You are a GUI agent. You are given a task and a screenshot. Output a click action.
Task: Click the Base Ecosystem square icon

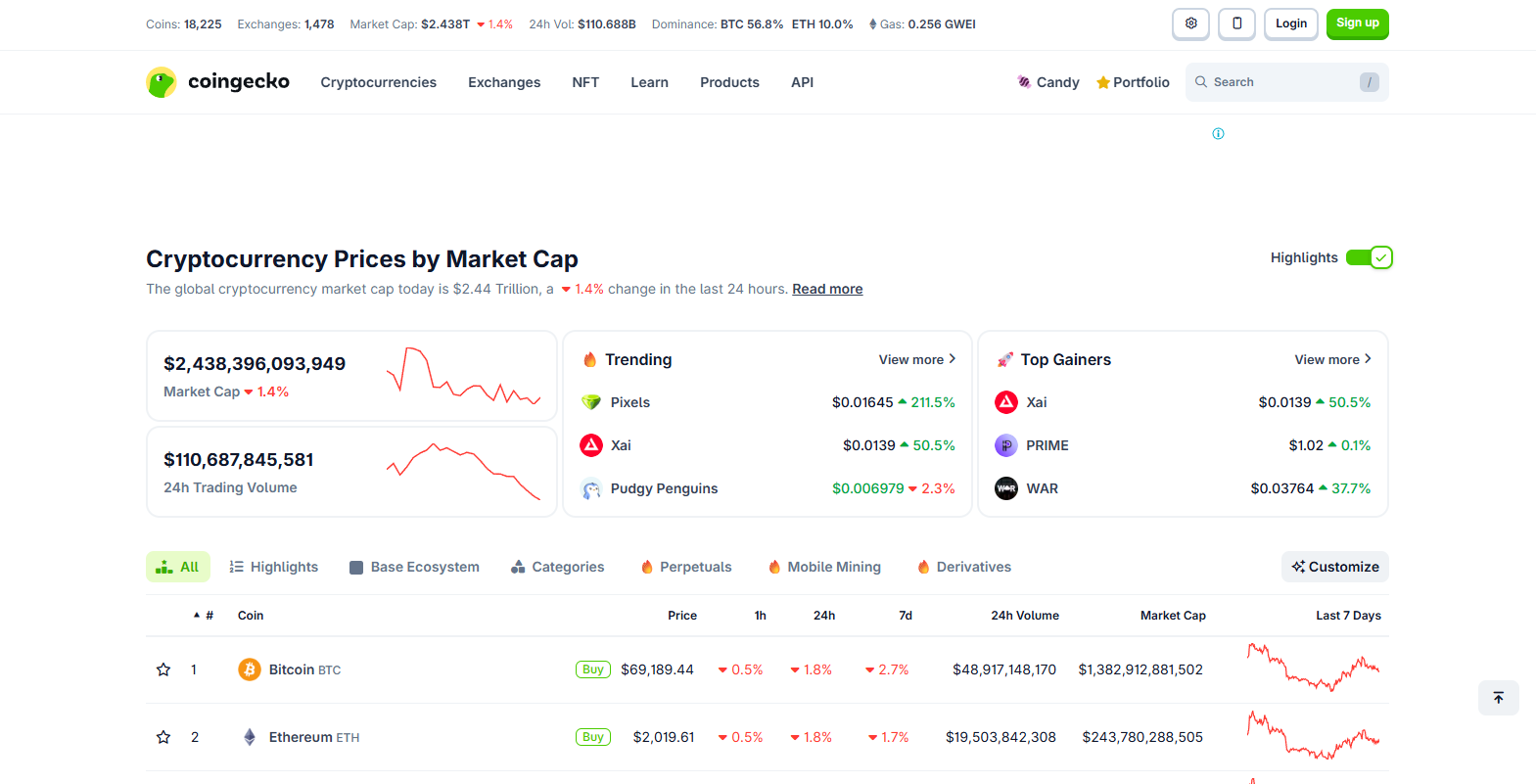(356, 568)
